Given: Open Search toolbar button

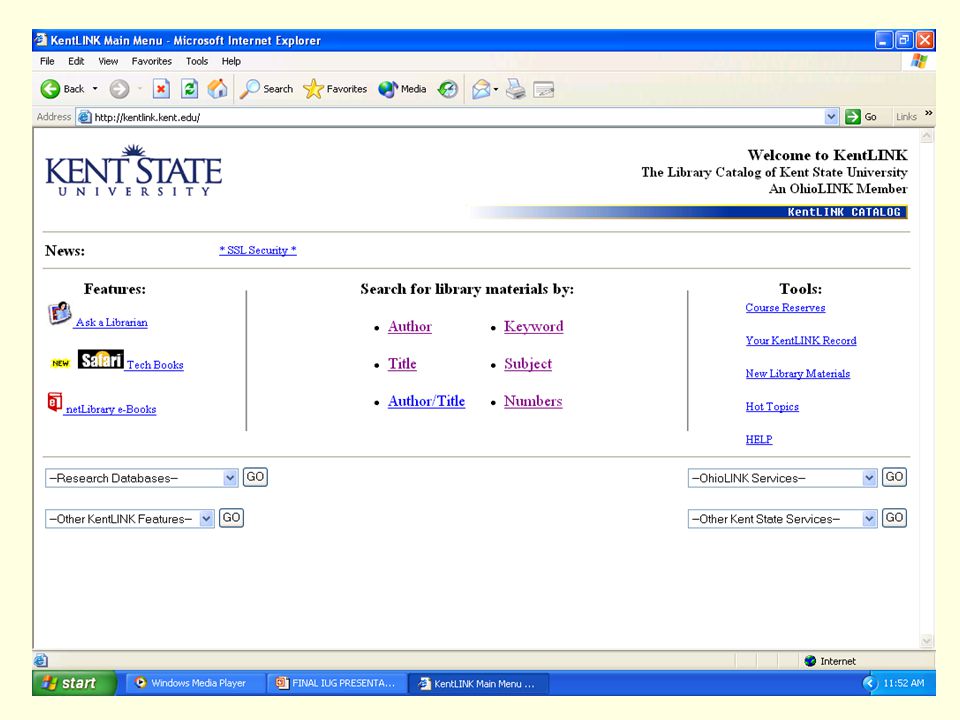Looking at the screenshot, I should [x=266, y=89].
